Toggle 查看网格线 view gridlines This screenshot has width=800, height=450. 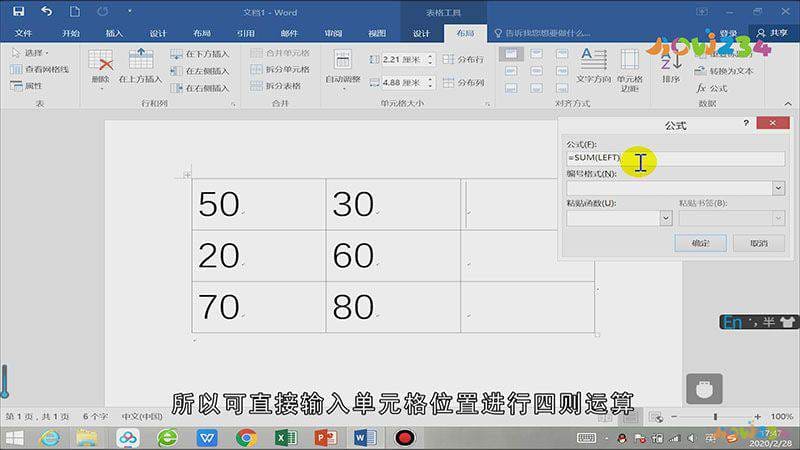click(x=40, y=69)
